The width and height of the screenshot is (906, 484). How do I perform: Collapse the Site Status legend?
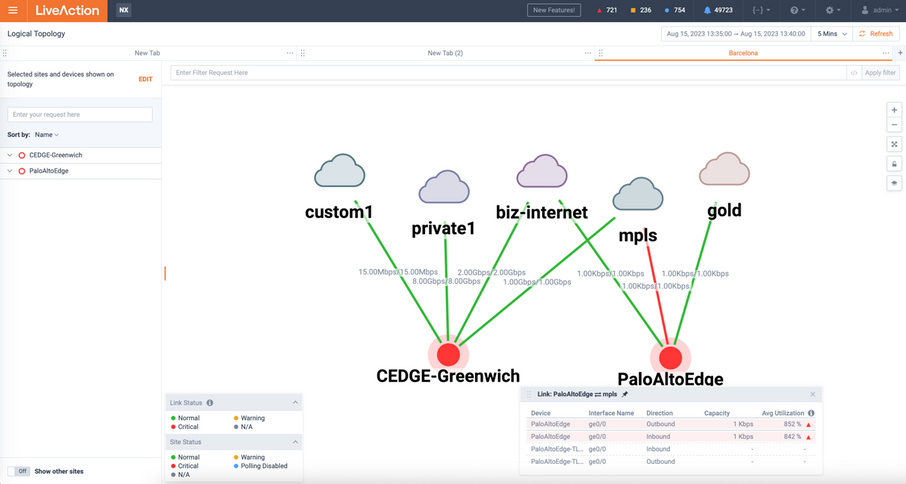295,442
